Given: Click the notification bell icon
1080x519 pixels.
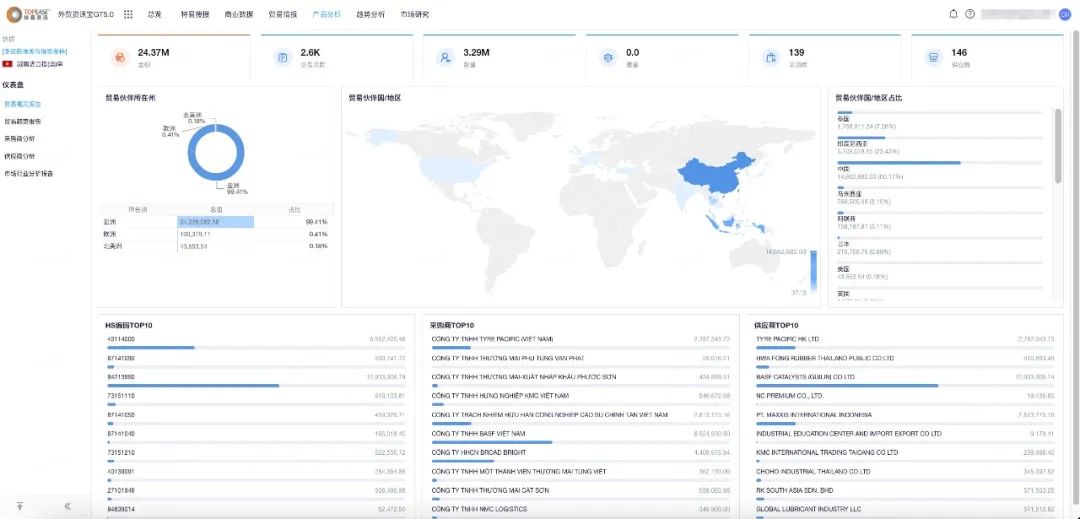Looking at the screenshot, I should (953, 14).
